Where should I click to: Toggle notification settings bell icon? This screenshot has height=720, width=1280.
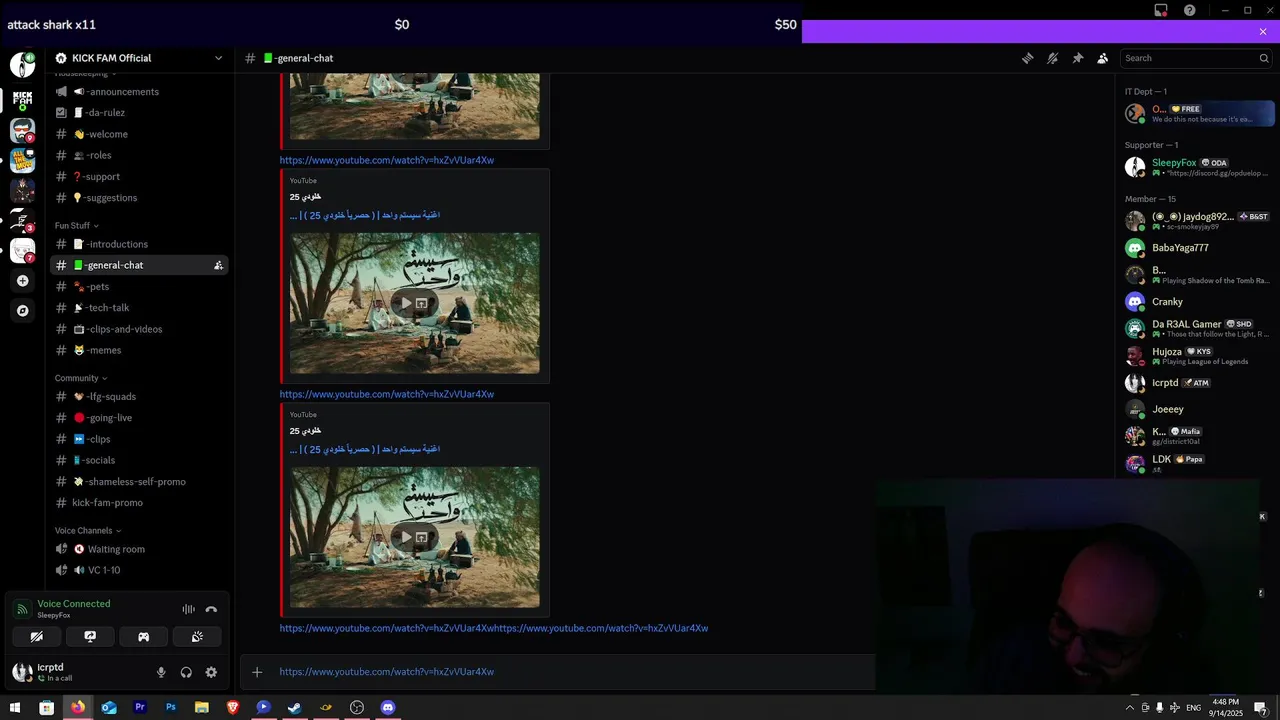[1052, 58]
